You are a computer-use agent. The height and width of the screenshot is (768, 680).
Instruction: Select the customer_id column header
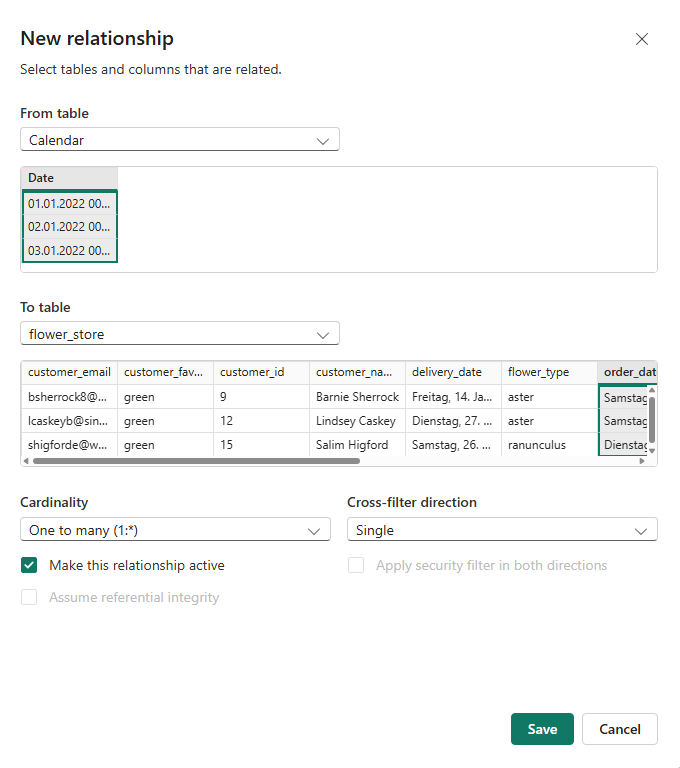click(x=261, y=372)
